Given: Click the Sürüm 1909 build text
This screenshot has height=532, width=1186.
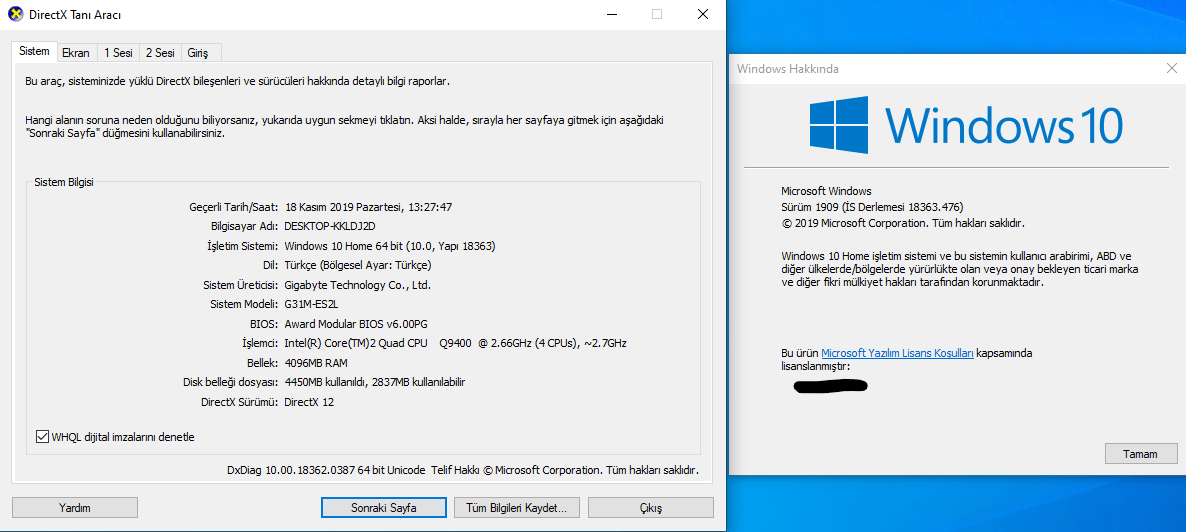Looking at the screenshot, I should click(x=872, y=207).
